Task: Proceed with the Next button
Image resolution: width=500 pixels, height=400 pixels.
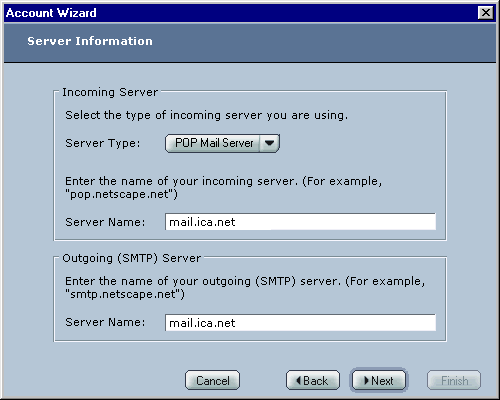Action: (x=379, y=380)
